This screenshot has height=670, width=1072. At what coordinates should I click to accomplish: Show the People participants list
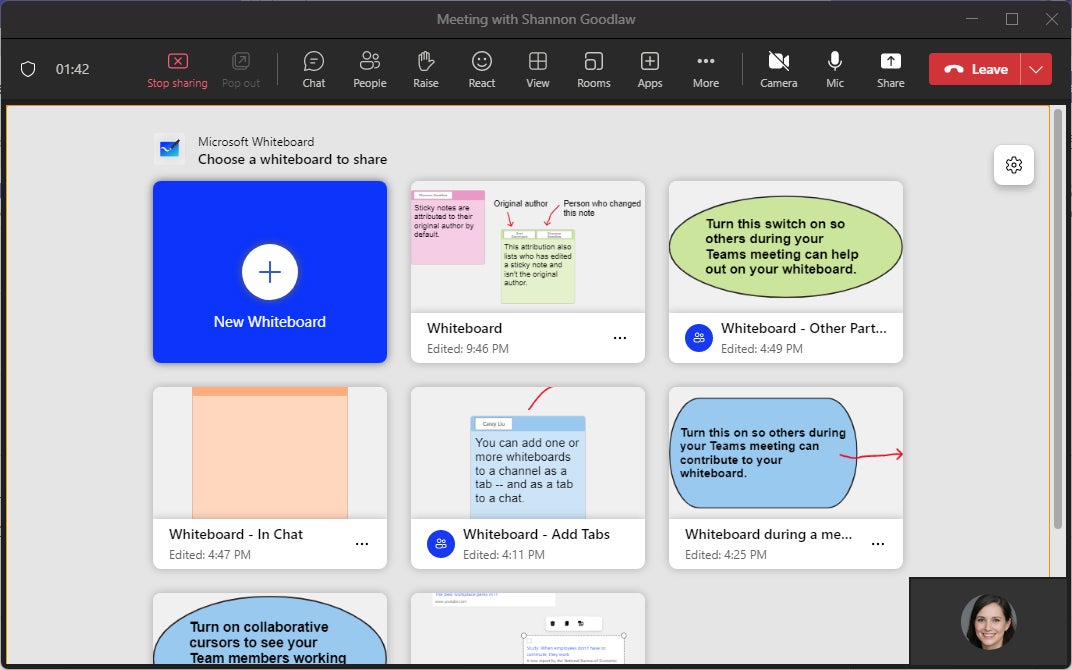370,70
